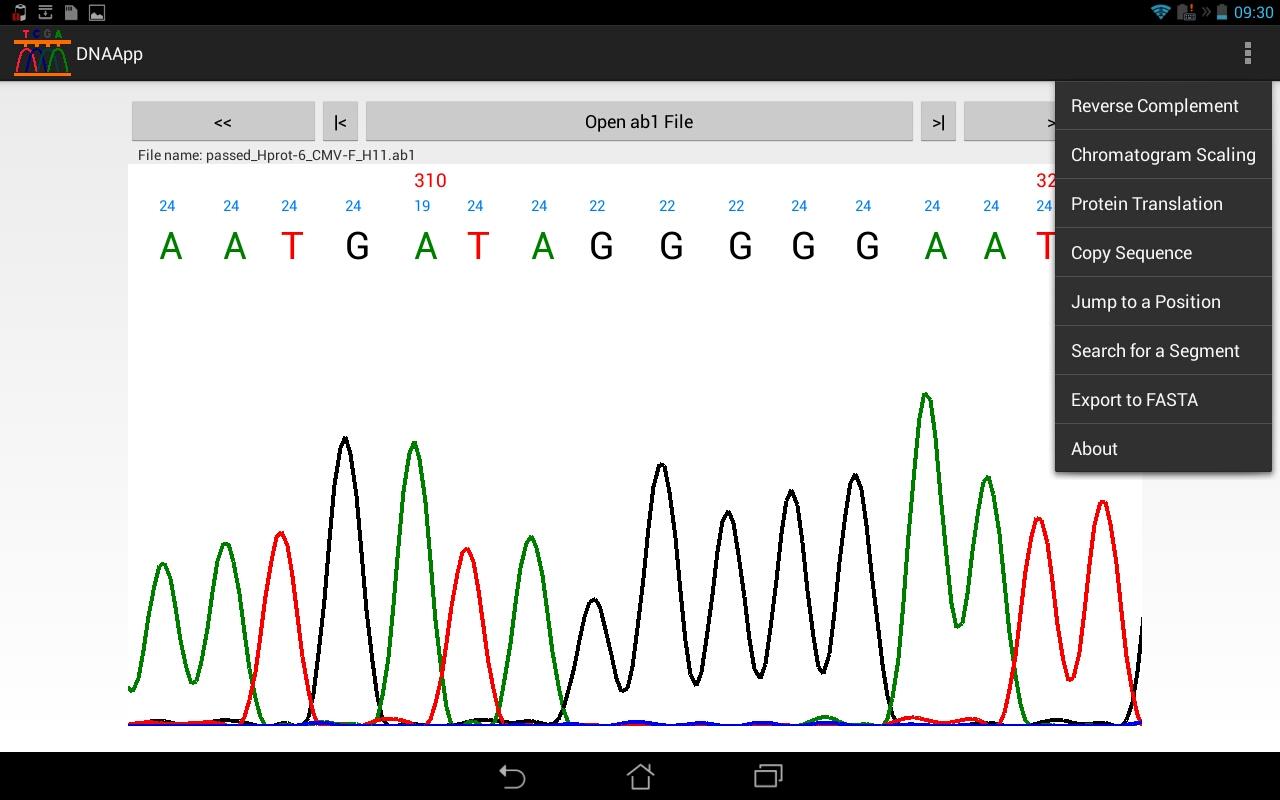This screenshot has width=1280, height=800.
Task: Open the About dialog
Action: 1094,448
